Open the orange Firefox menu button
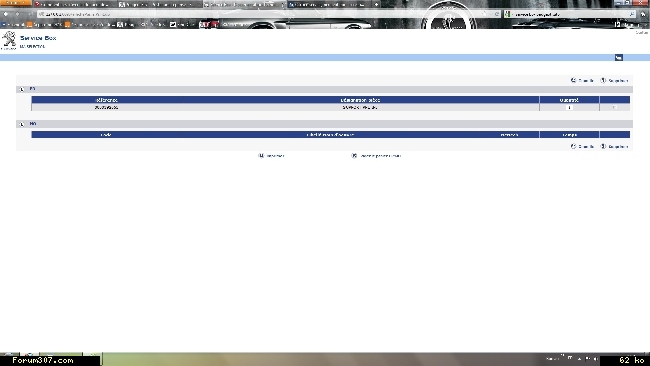This screenshot has height=366, width=650. [x=15, y=3]
